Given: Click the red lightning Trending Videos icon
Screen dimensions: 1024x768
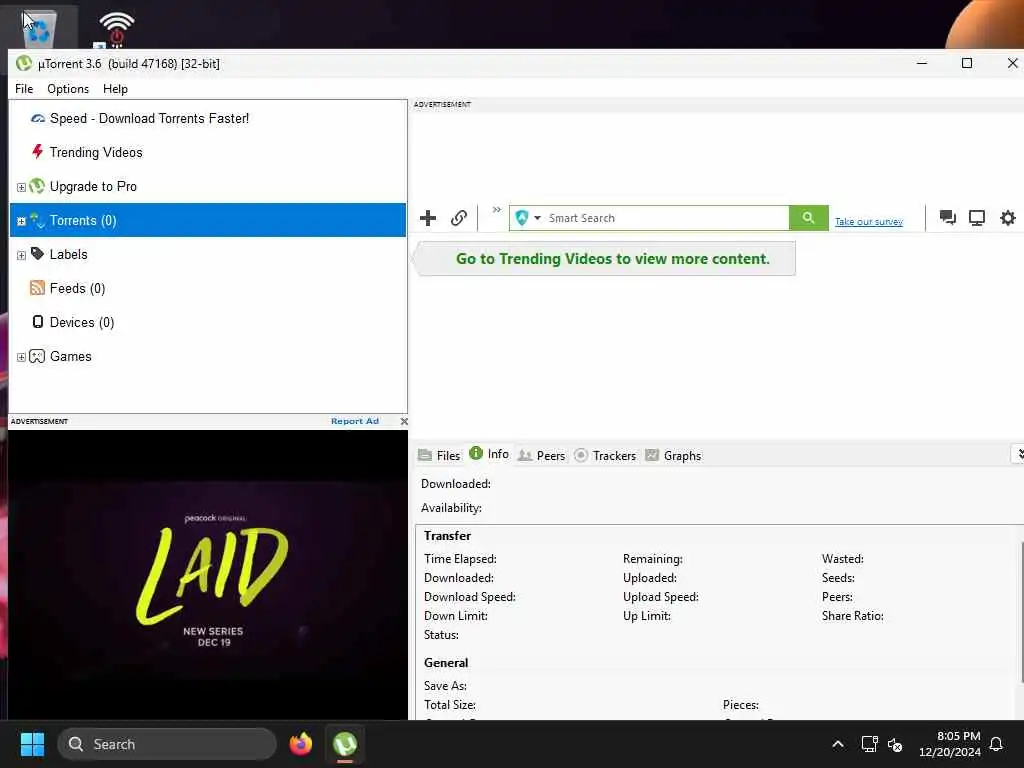Looking at the screenshot, I should [x=37, y=152].
